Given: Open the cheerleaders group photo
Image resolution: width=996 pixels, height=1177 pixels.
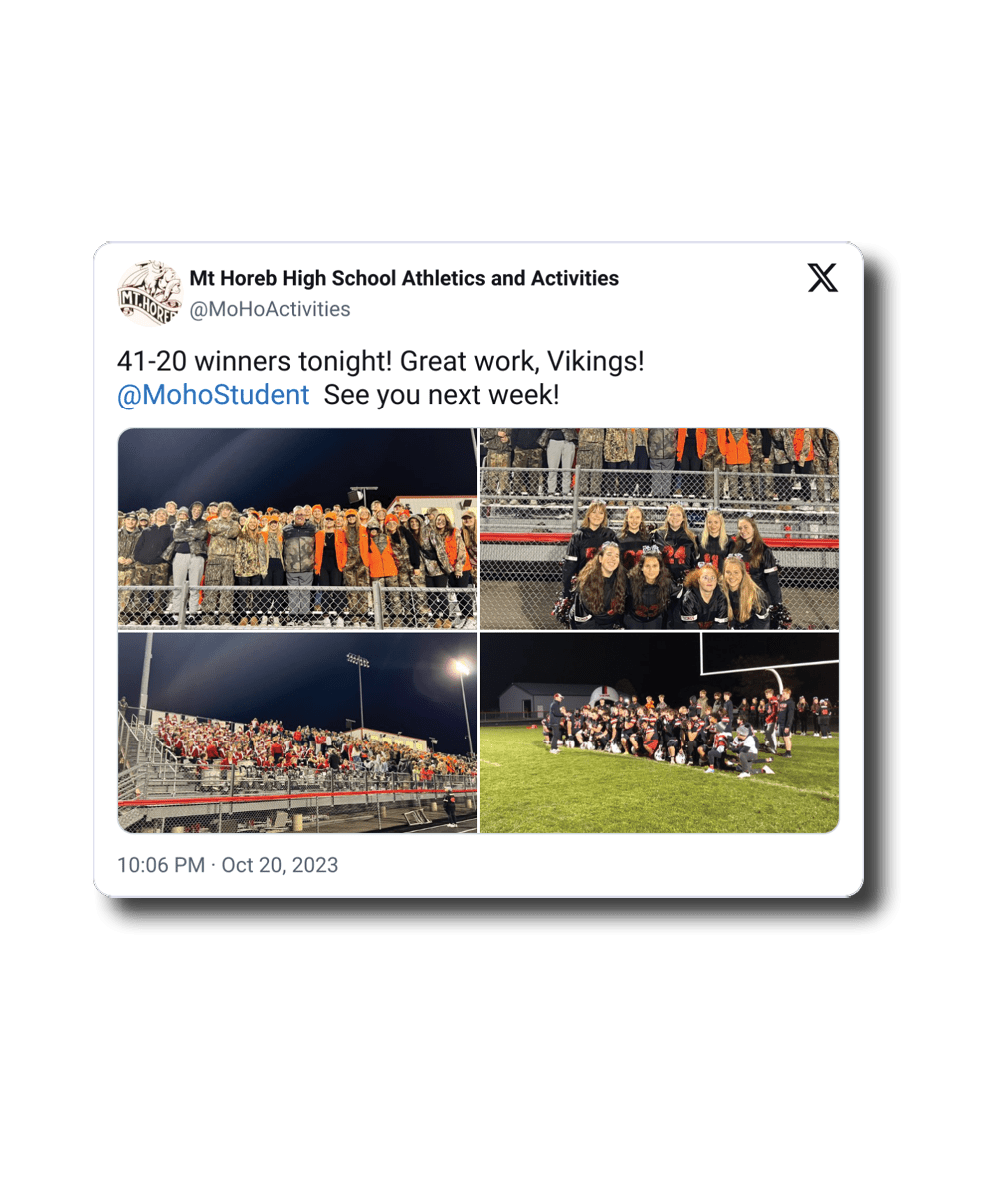Looking at the screenshot, I should coord(659,528).
